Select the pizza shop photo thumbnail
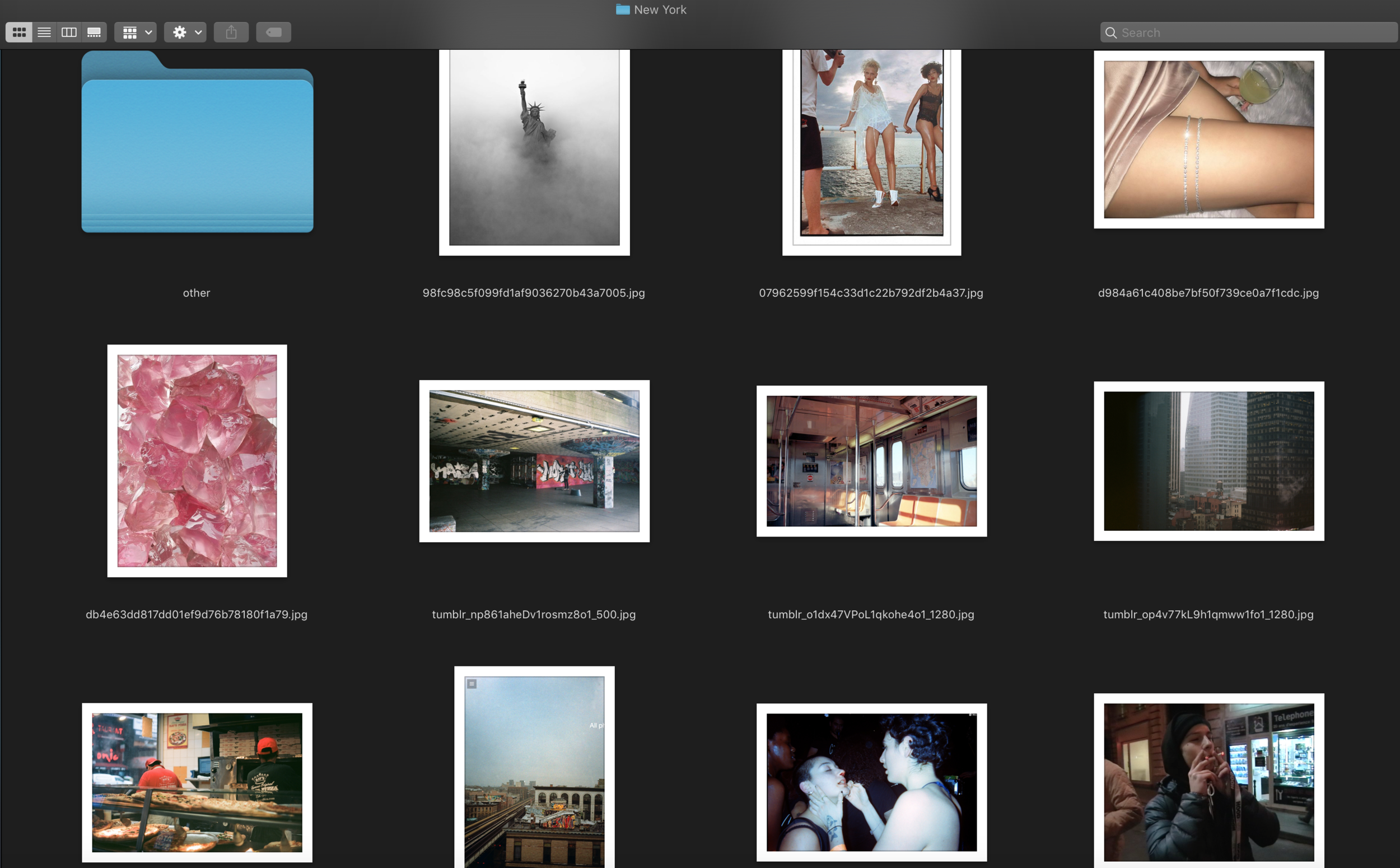 [197, 782]
